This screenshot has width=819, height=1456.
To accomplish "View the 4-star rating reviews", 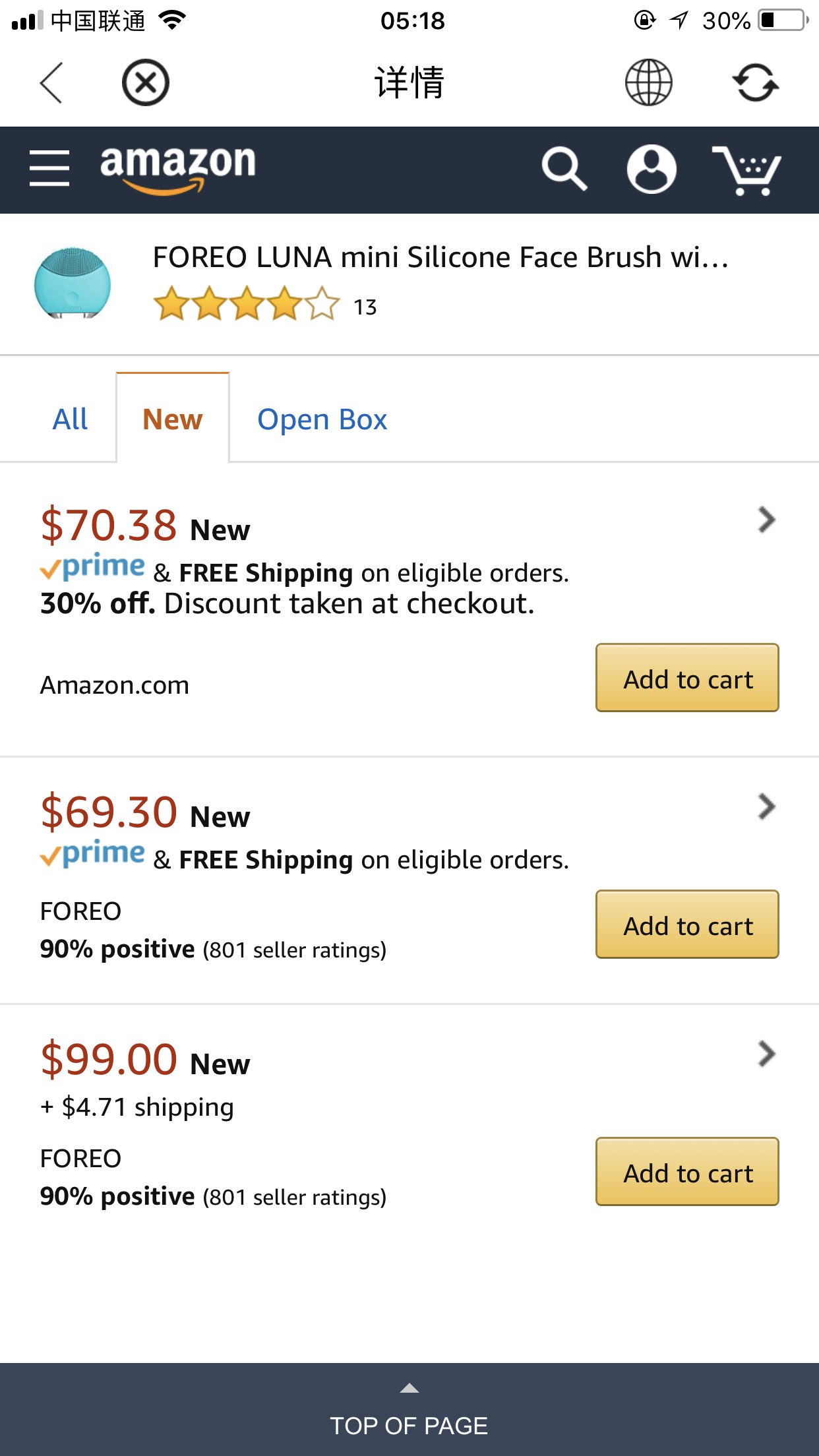I will (246, 305).
